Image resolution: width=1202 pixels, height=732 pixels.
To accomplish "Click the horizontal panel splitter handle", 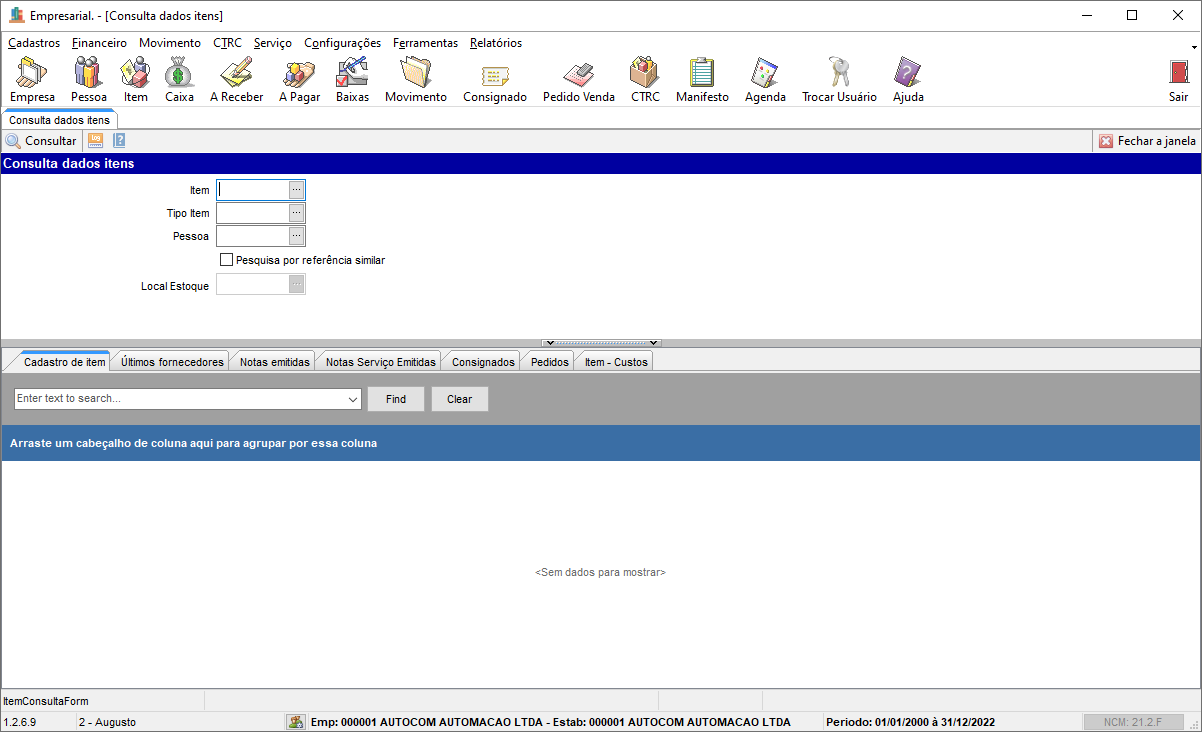I will coord(601,343).
